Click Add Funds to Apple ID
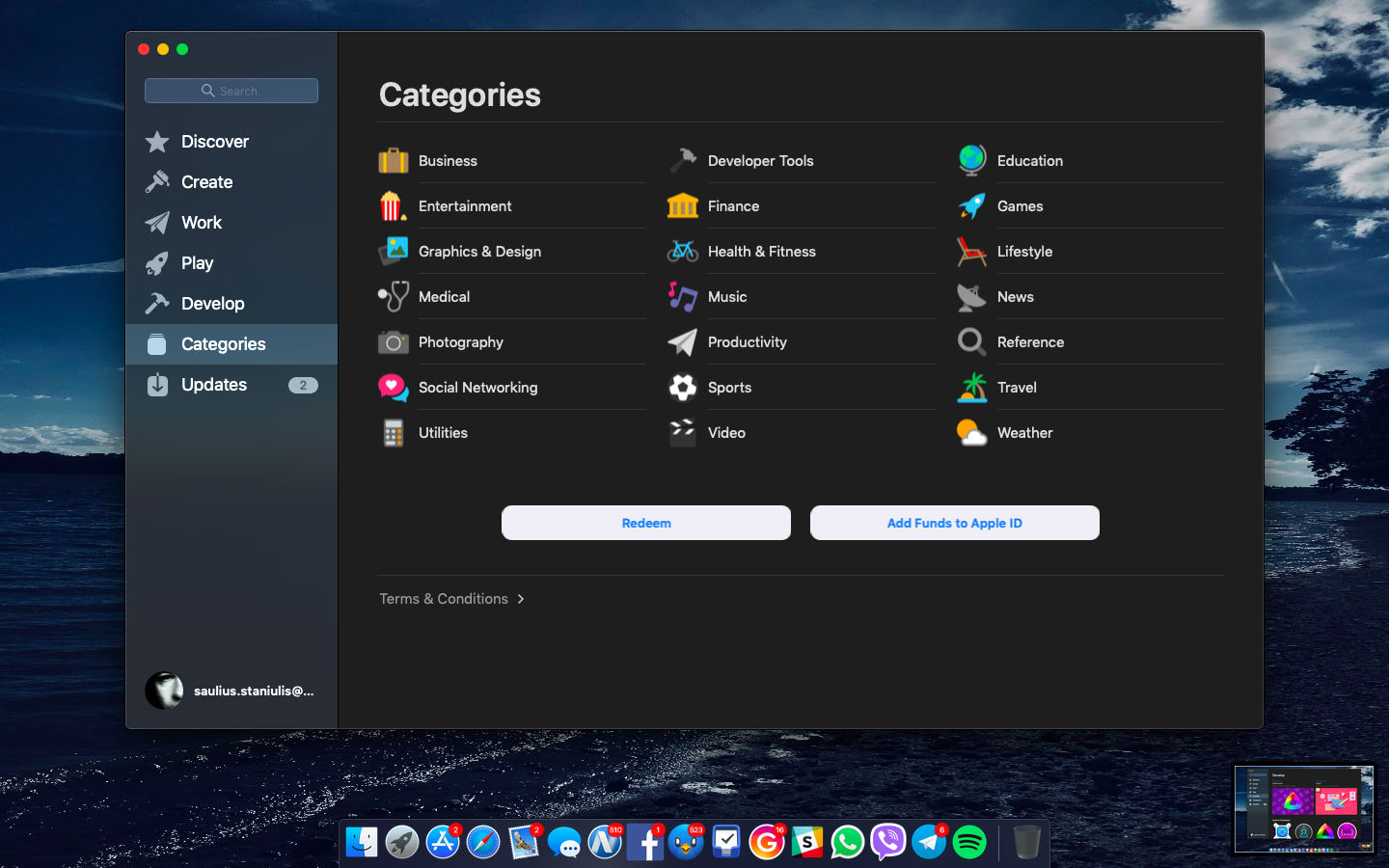Viewport: 1389px width, 868px height. coord(954,523)
